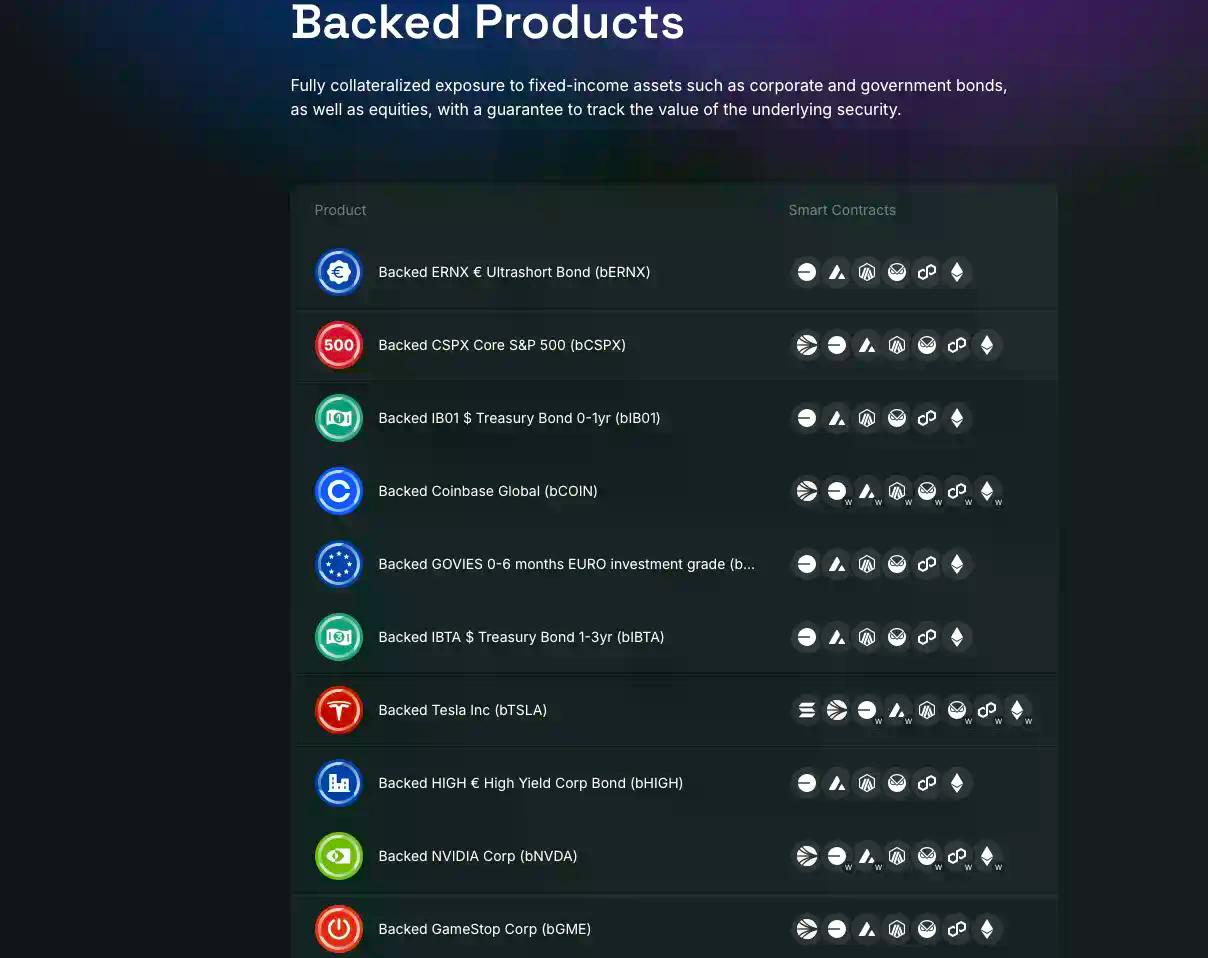Open bCSPX Arbitrum contract icon

coord(897,345)
